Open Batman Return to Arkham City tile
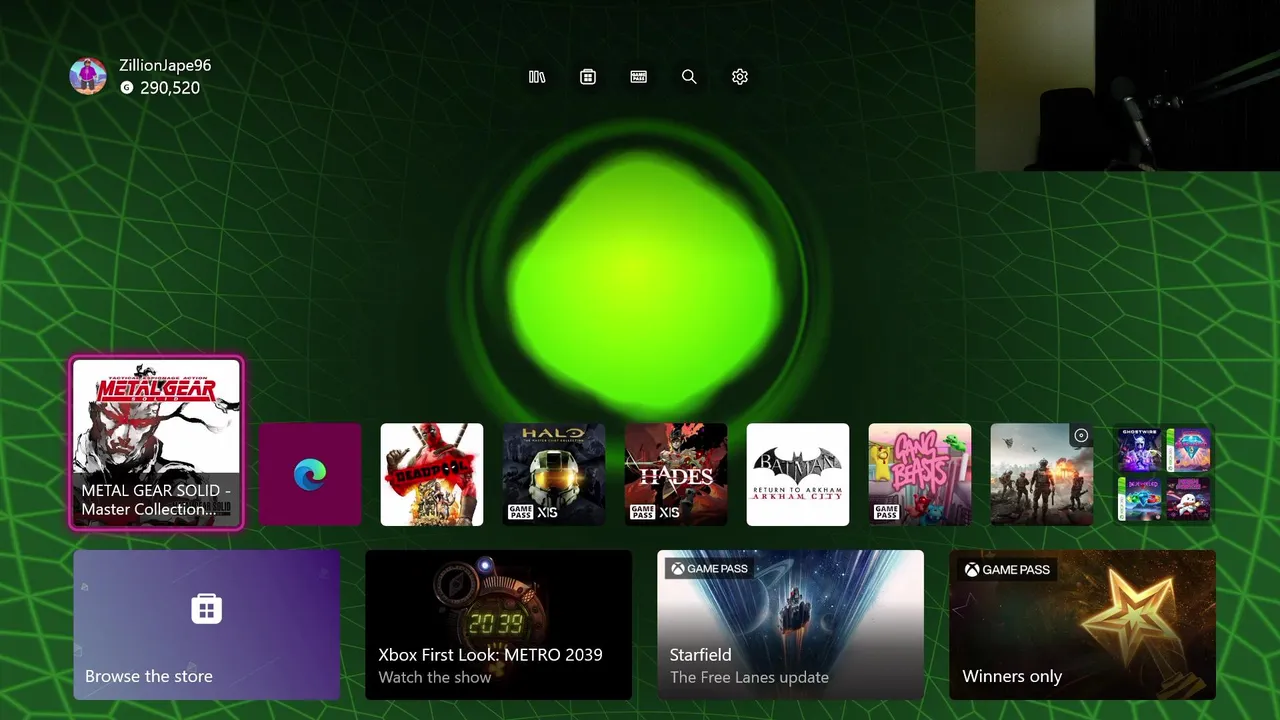Image resolution: width=1280 pixels, height=720 pixels. [x=798, y=474]
